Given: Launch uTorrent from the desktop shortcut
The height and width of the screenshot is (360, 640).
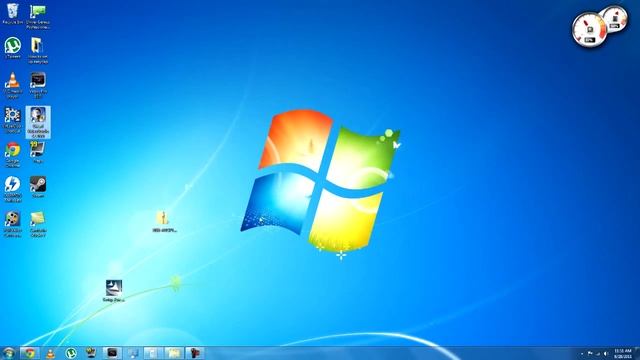Looking at the screenshot, I should click(13, 48).
